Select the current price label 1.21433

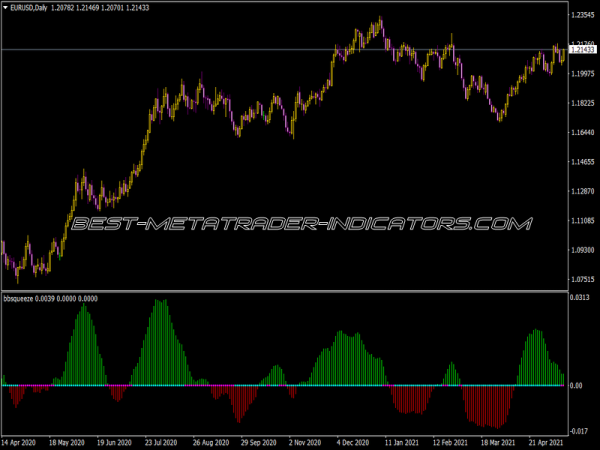pos(582,49)
